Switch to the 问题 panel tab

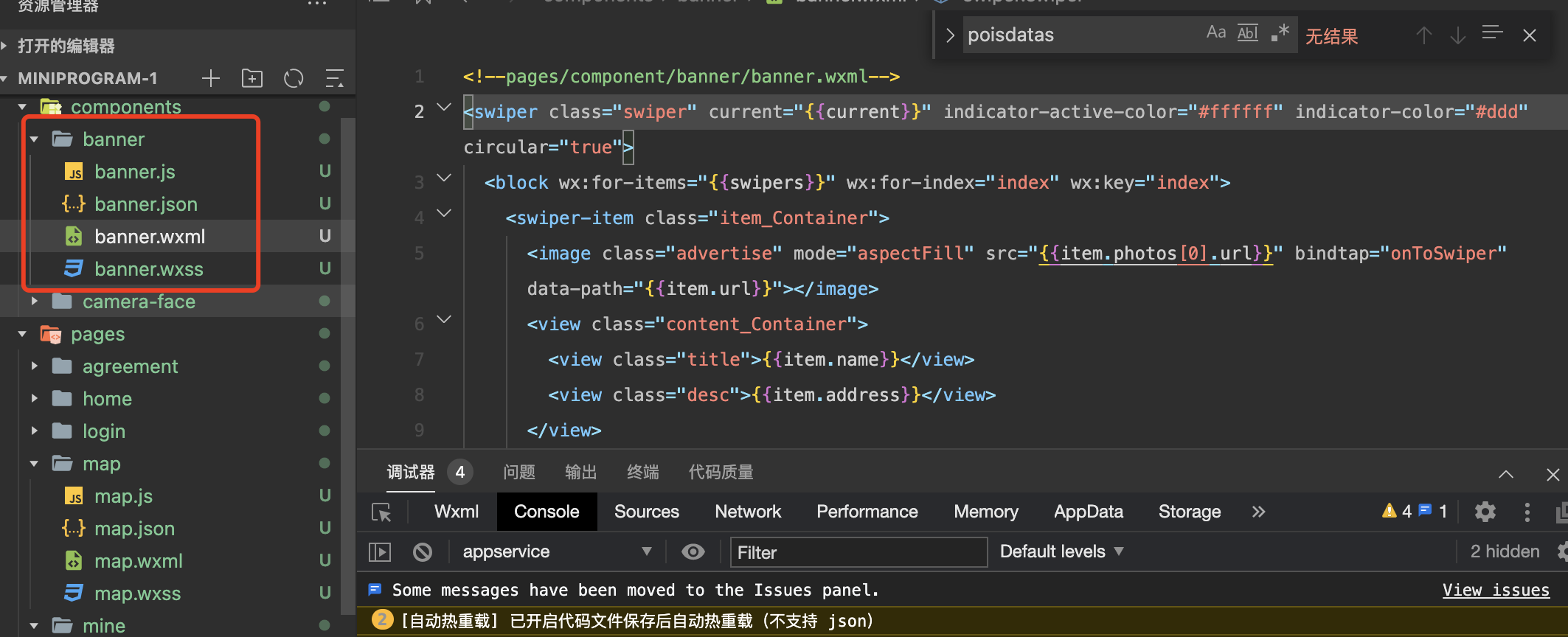pyautogui.click(x=519, y=473)
